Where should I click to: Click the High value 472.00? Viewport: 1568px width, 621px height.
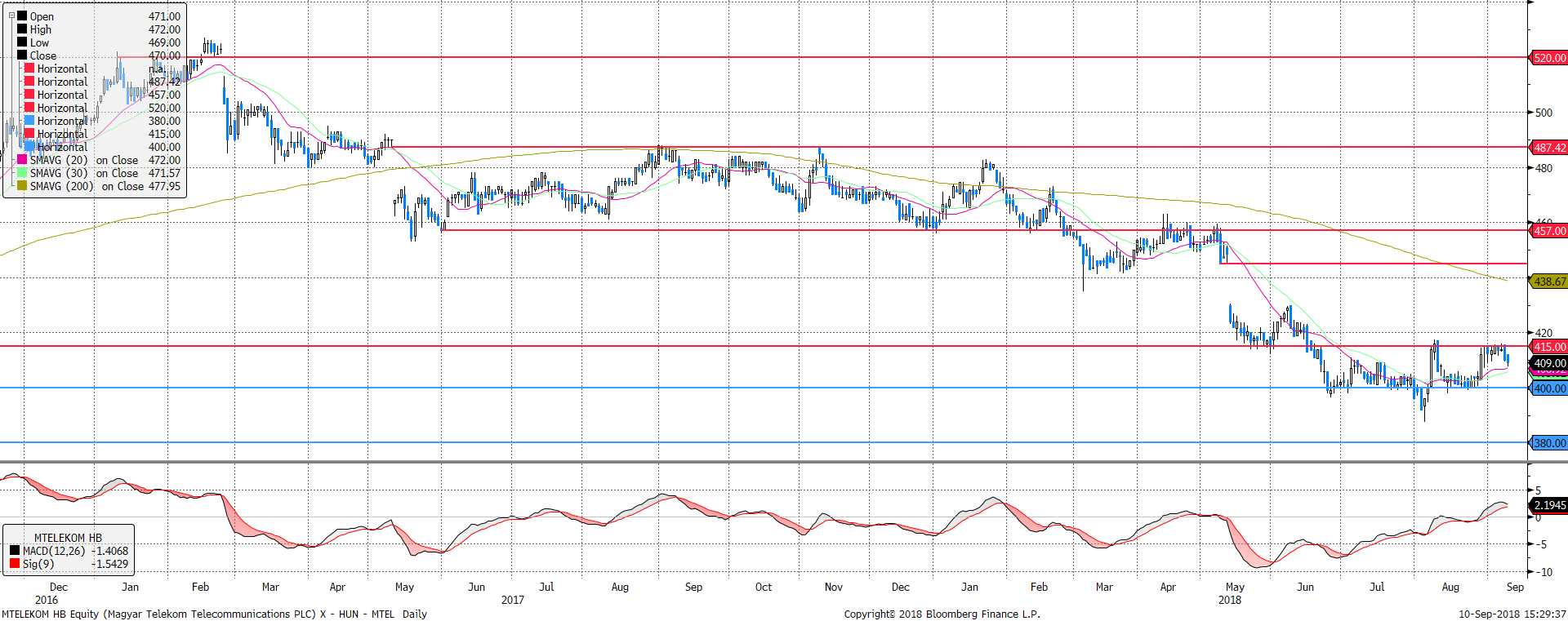coord(164,29)
